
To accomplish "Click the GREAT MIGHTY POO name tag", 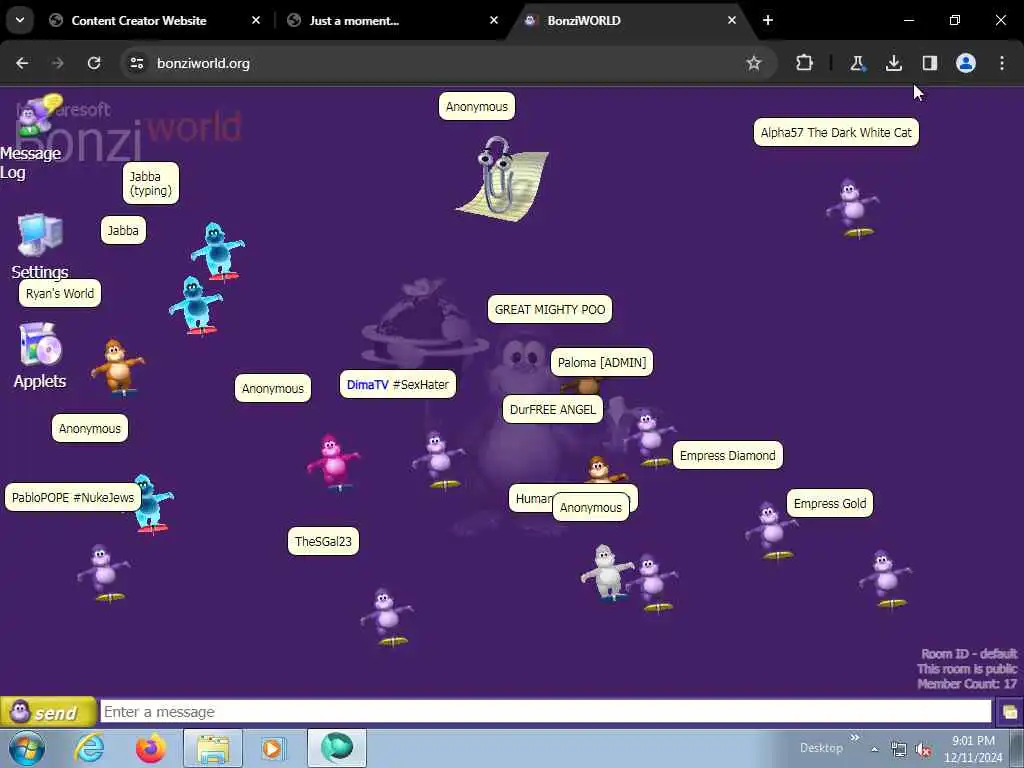I will [550, 310].
